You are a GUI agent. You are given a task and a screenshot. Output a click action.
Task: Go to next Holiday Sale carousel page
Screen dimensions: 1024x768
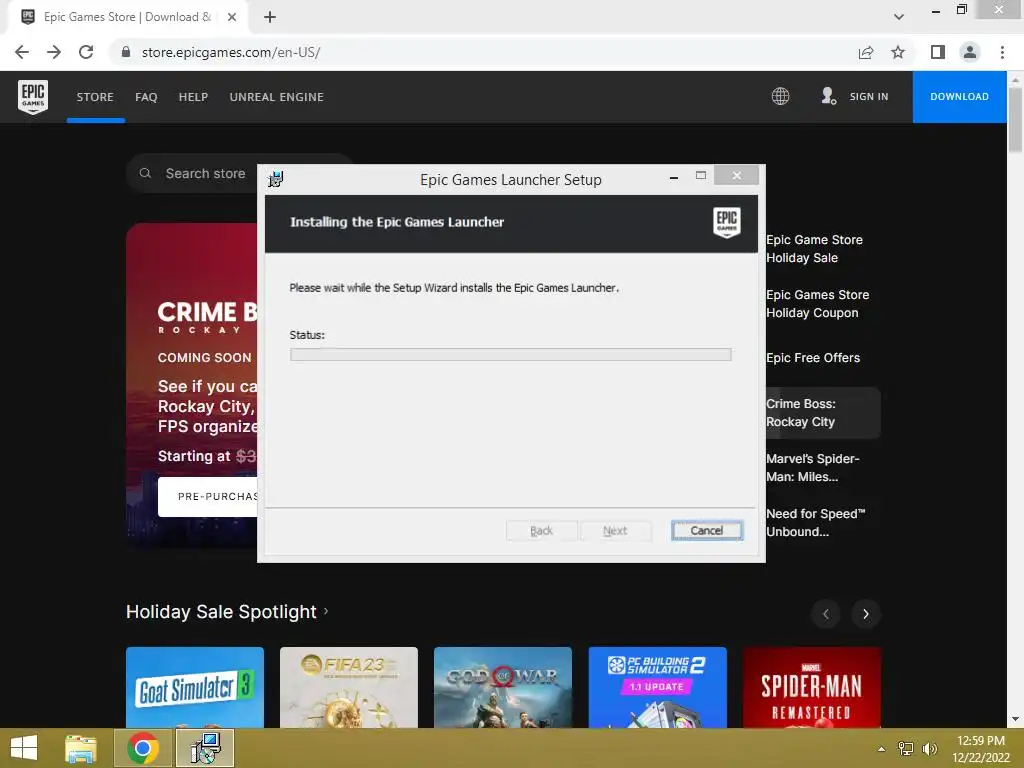[x=866, y=614]
